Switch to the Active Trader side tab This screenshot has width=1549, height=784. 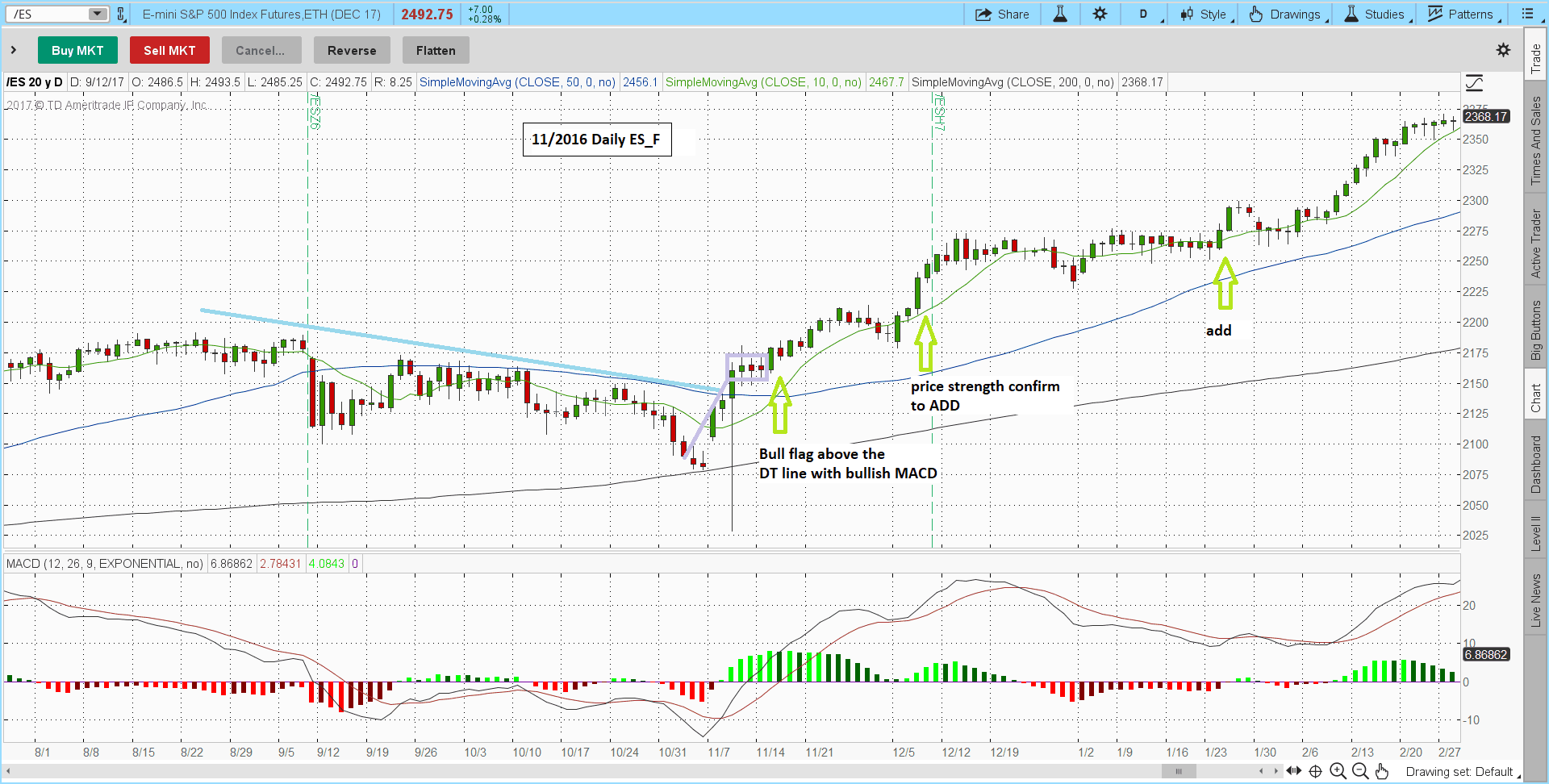(1535, 244)
